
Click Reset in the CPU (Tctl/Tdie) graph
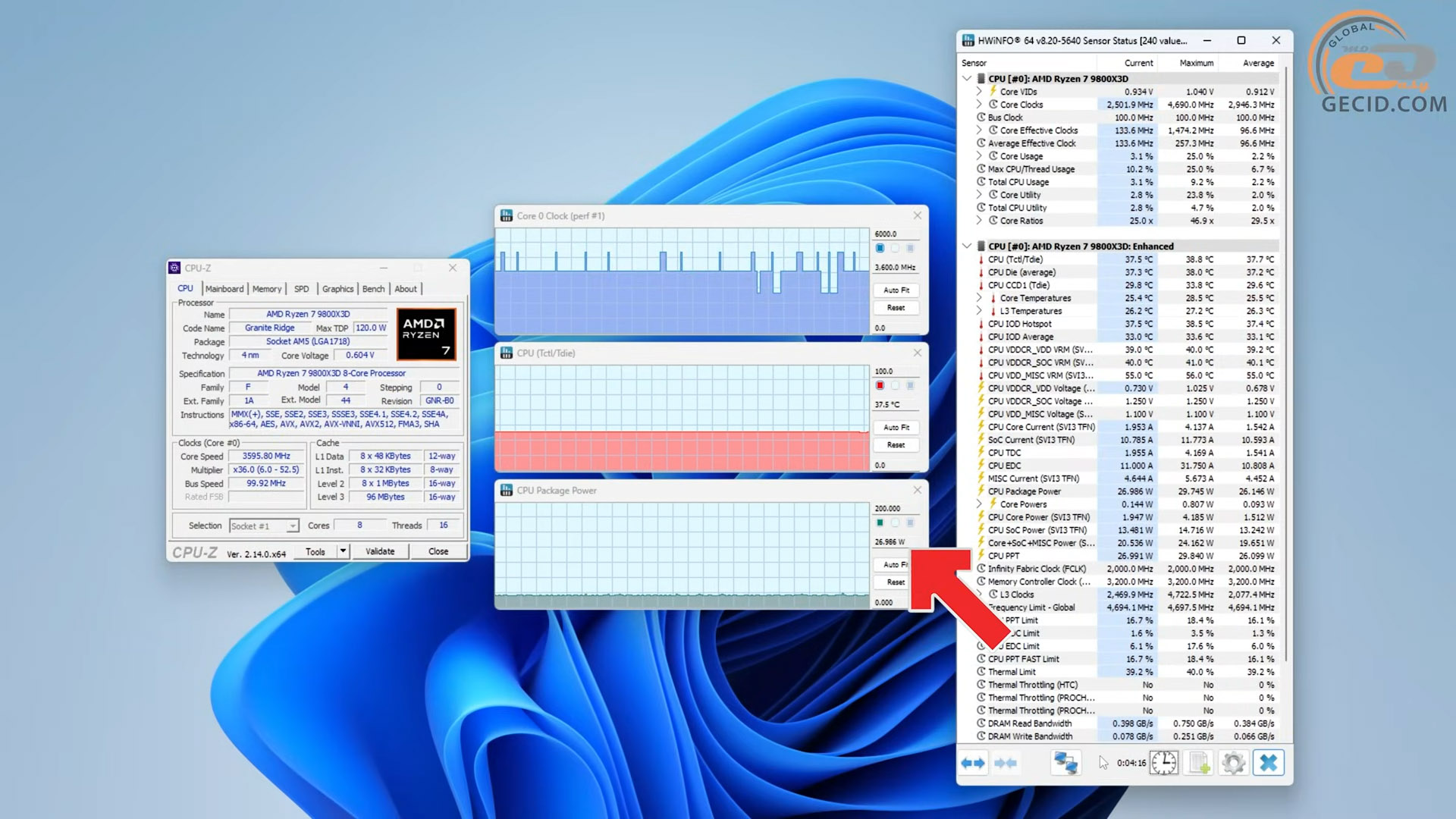coord(896,445)
